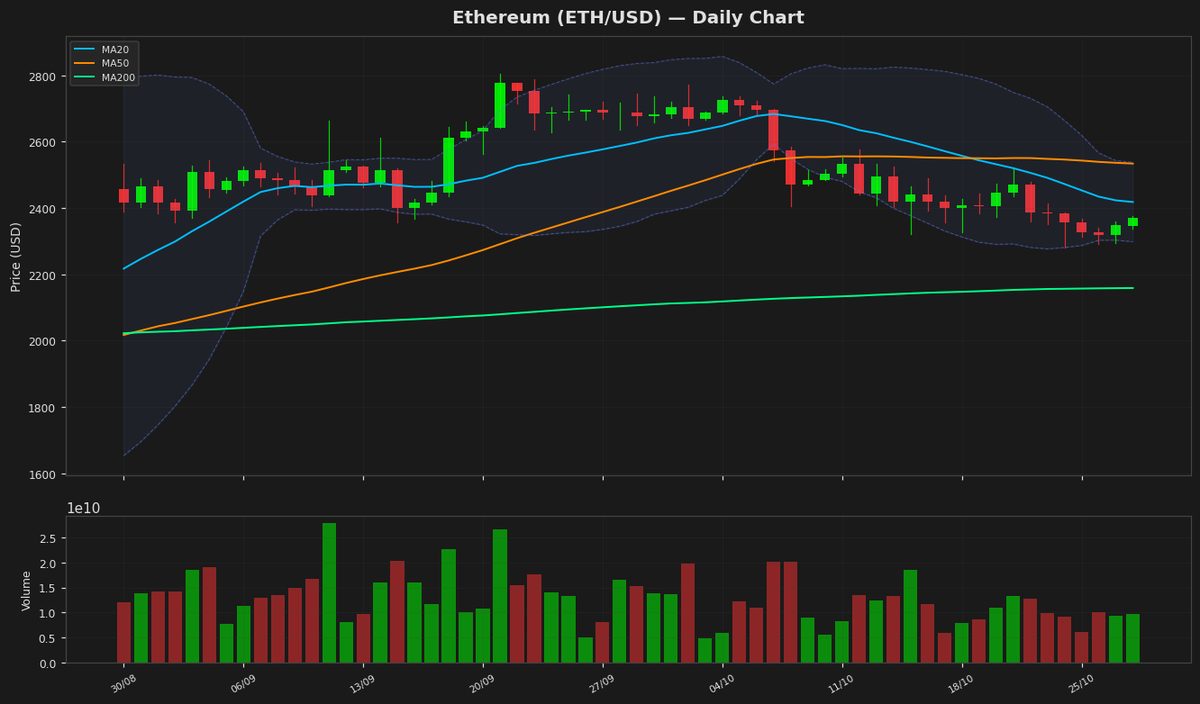Click the 1e10 scale notation above volume panel
Viewport: 1200px width, 704px height.
[83, 508]
